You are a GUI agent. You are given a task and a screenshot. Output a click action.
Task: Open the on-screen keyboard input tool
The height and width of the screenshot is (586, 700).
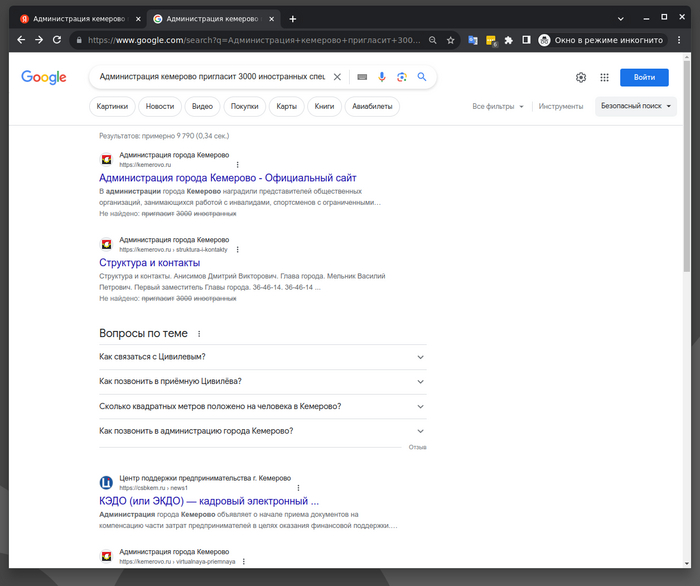(361, 77)
